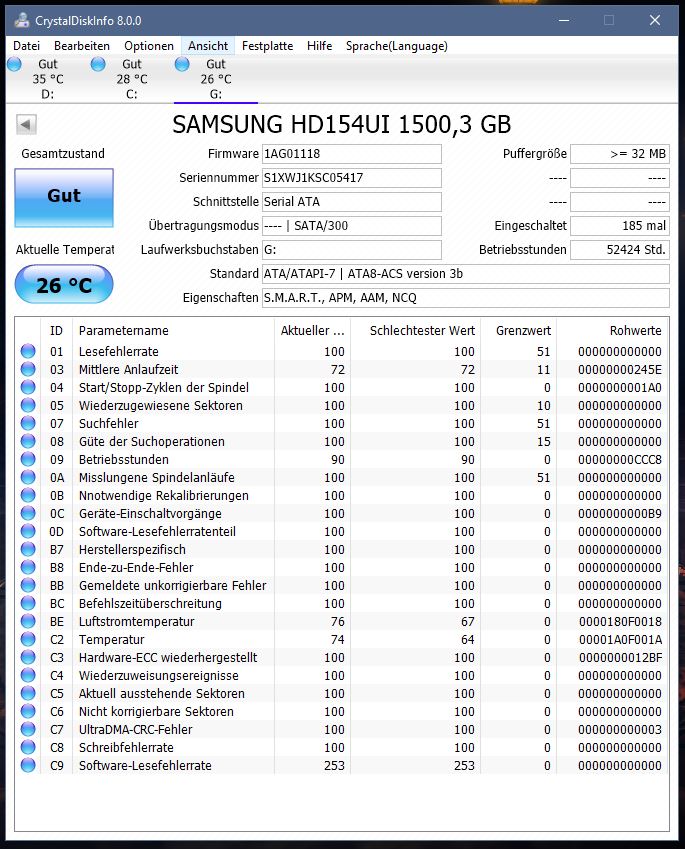
Task: Click the drive title SAMSUNG HD154UI 1500,3 GB
Action: (x=342, y=125)
